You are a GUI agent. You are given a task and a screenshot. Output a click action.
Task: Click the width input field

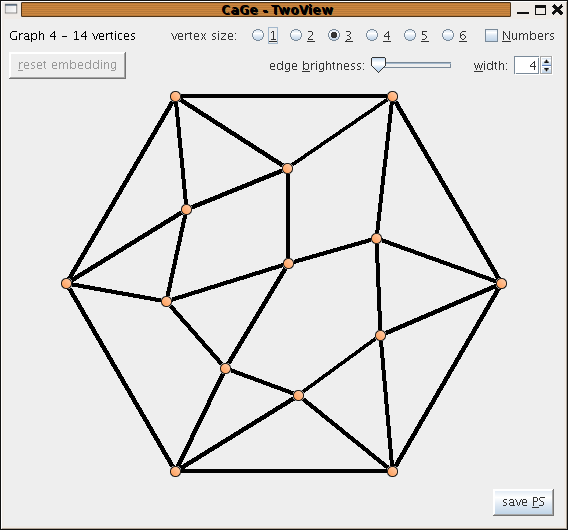(527, 65)
